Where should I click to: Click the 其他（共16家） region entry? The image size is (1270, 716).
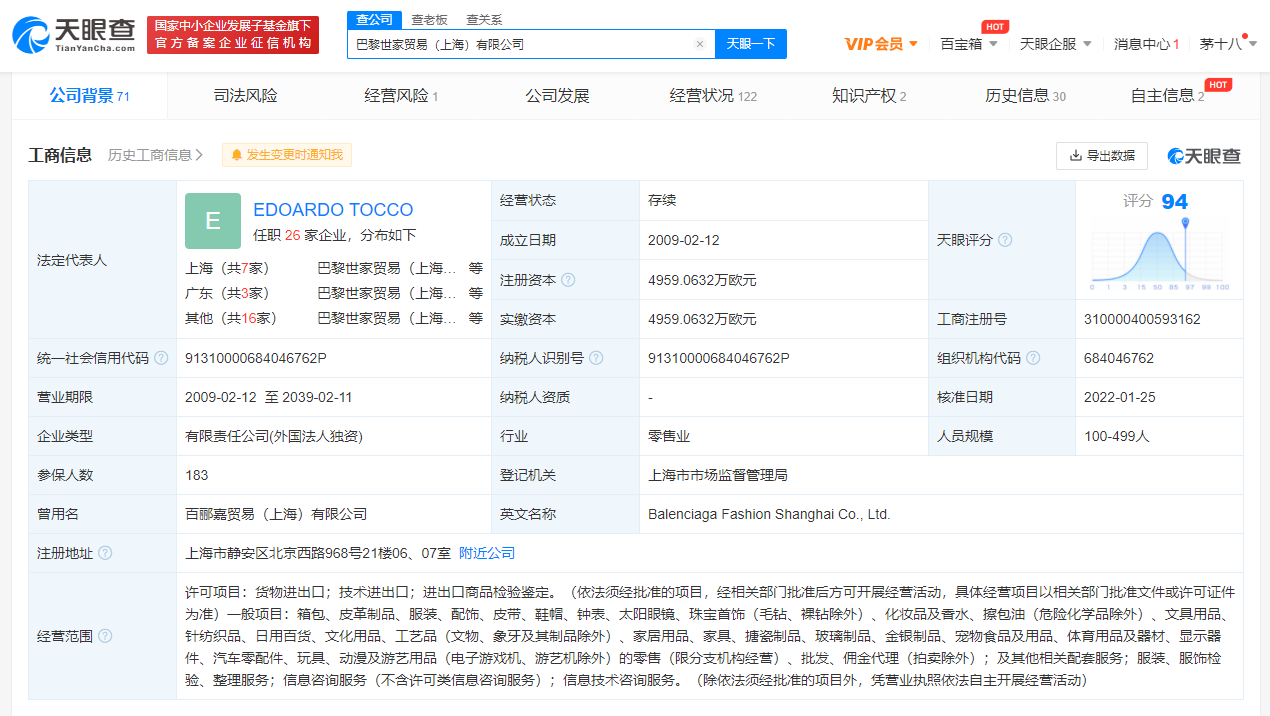pos(231,318)
